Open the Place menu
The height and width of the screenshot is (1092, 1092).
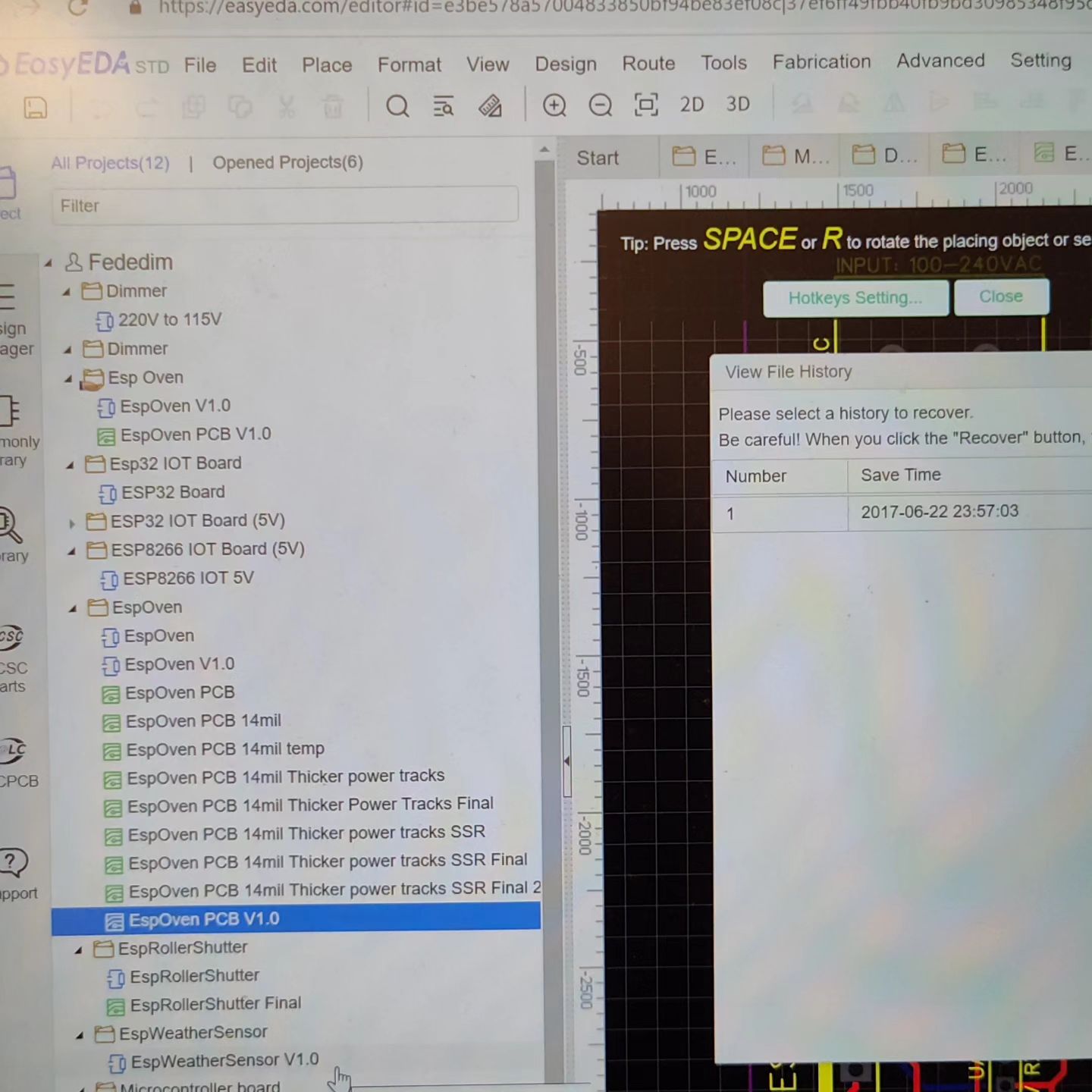(327, 65)
